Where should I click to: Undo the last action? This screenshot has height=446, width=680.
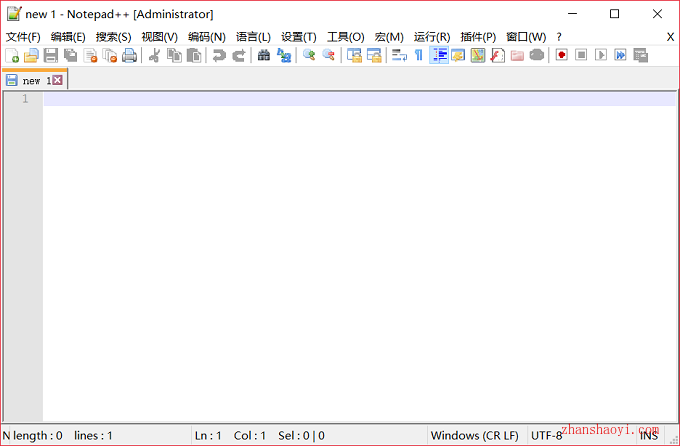pyautogui.click(x=219, y=56)
